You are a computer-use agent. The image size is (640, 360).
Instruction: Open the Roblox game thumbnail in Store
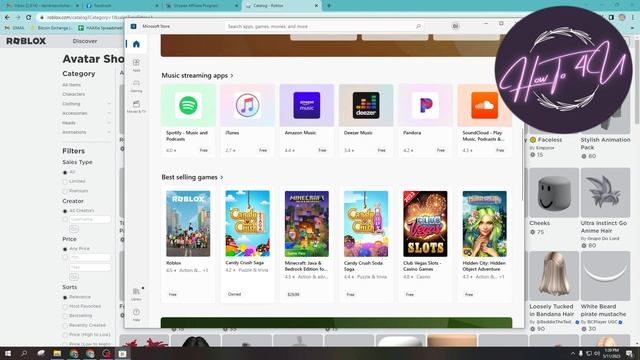(x=188, y=223)
